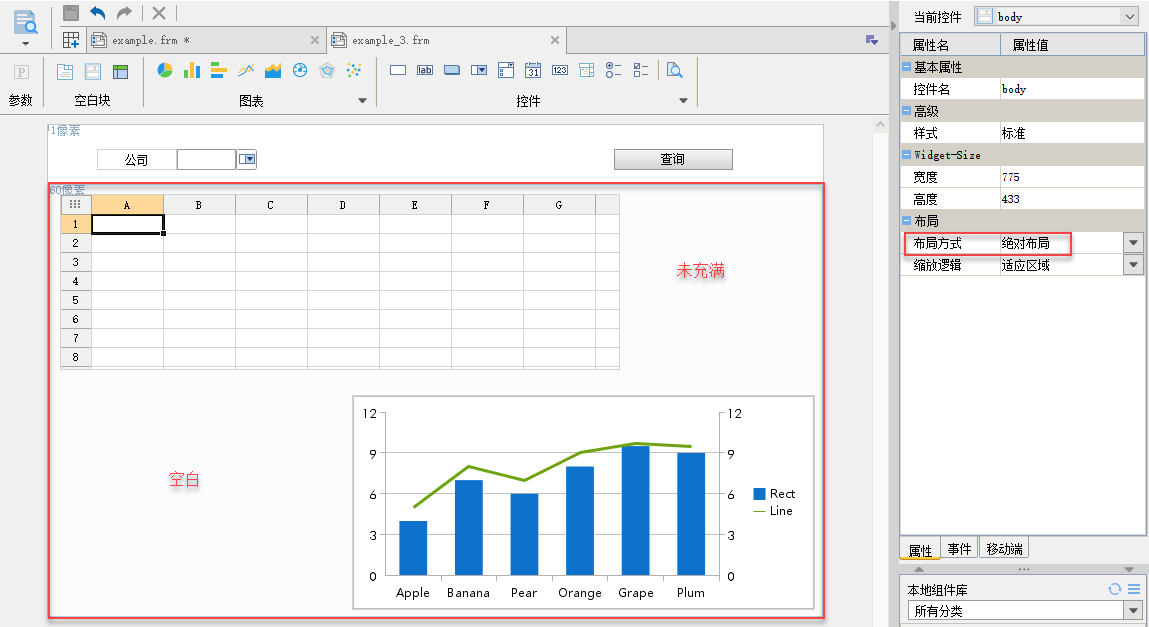Click the 样式 标准 value
The image size is (1149, 627).
(1071, 133)
